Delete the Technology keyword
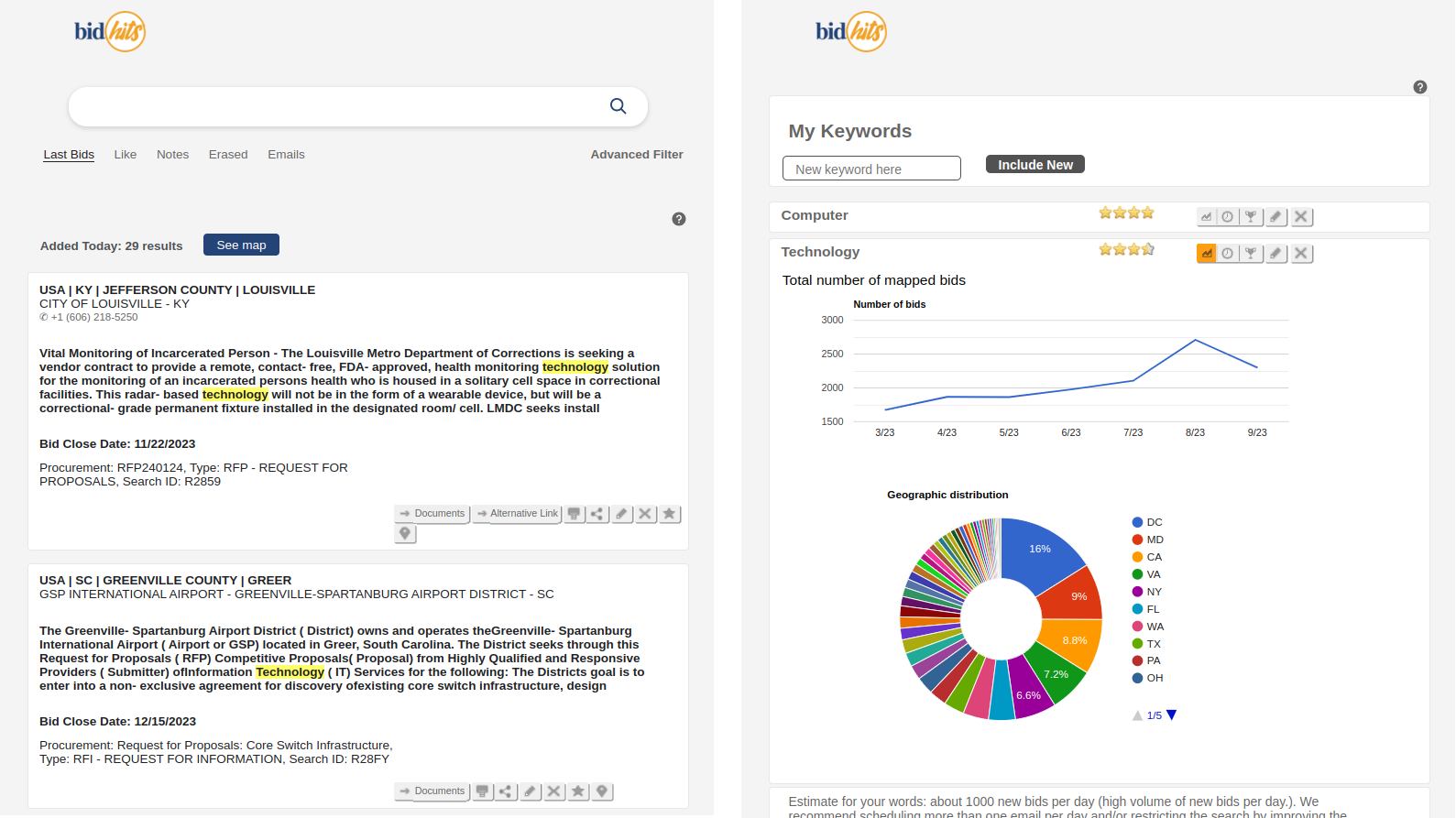This screenshot has height=818, width=1456. click(x=1301, y=254)
